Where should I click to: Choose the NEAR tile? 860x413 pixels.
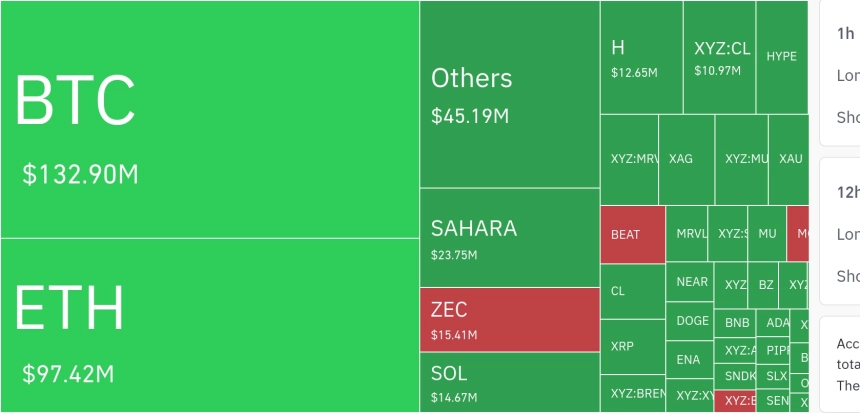[x=690, y=282]
